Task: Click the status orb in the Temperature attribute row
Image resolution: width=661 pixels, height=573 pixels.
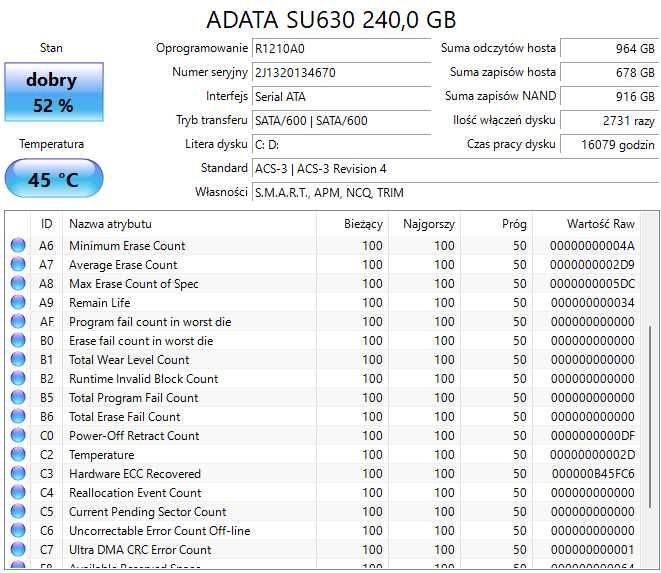Action: [x=18, y=454]
